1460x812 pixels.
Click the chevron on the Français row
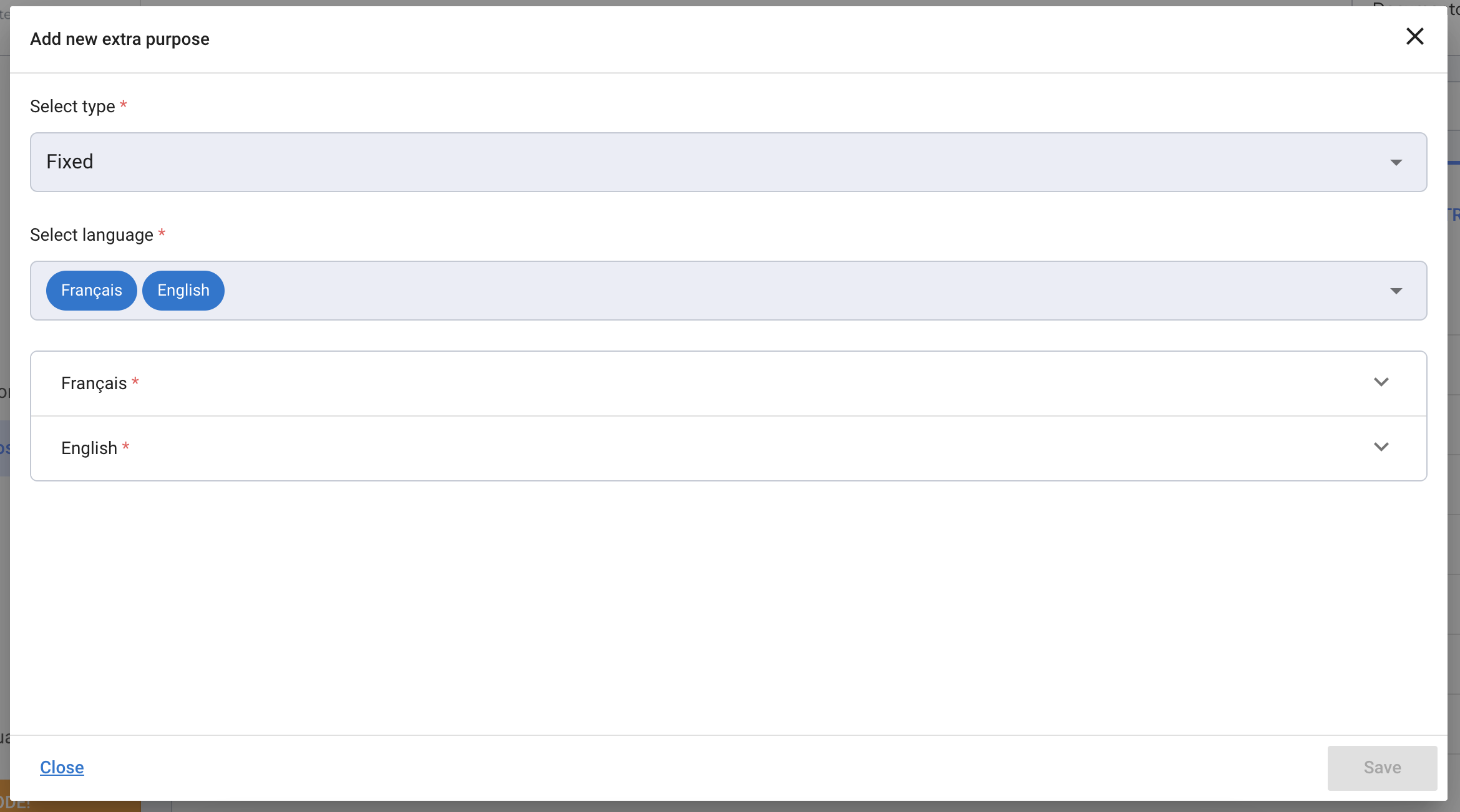coord(1381,382)
